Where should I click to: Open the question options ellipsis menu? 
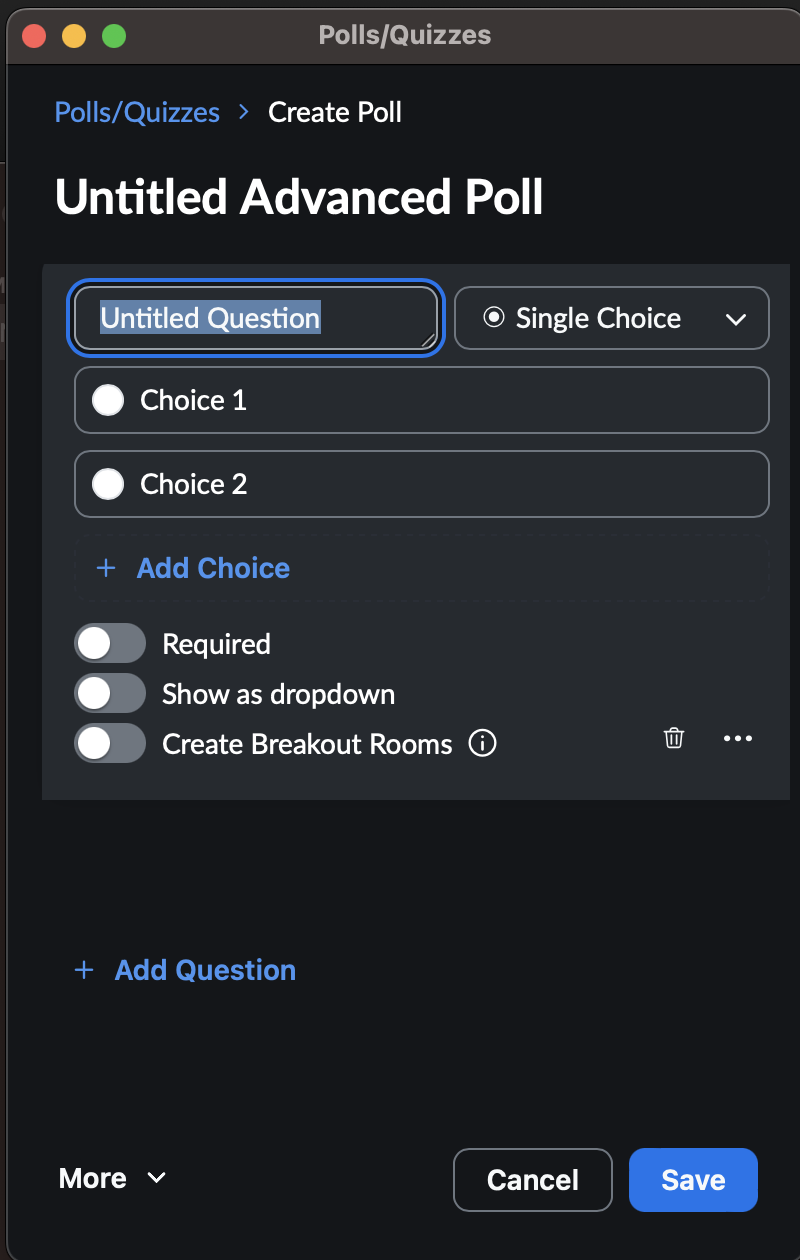point(738,738)
